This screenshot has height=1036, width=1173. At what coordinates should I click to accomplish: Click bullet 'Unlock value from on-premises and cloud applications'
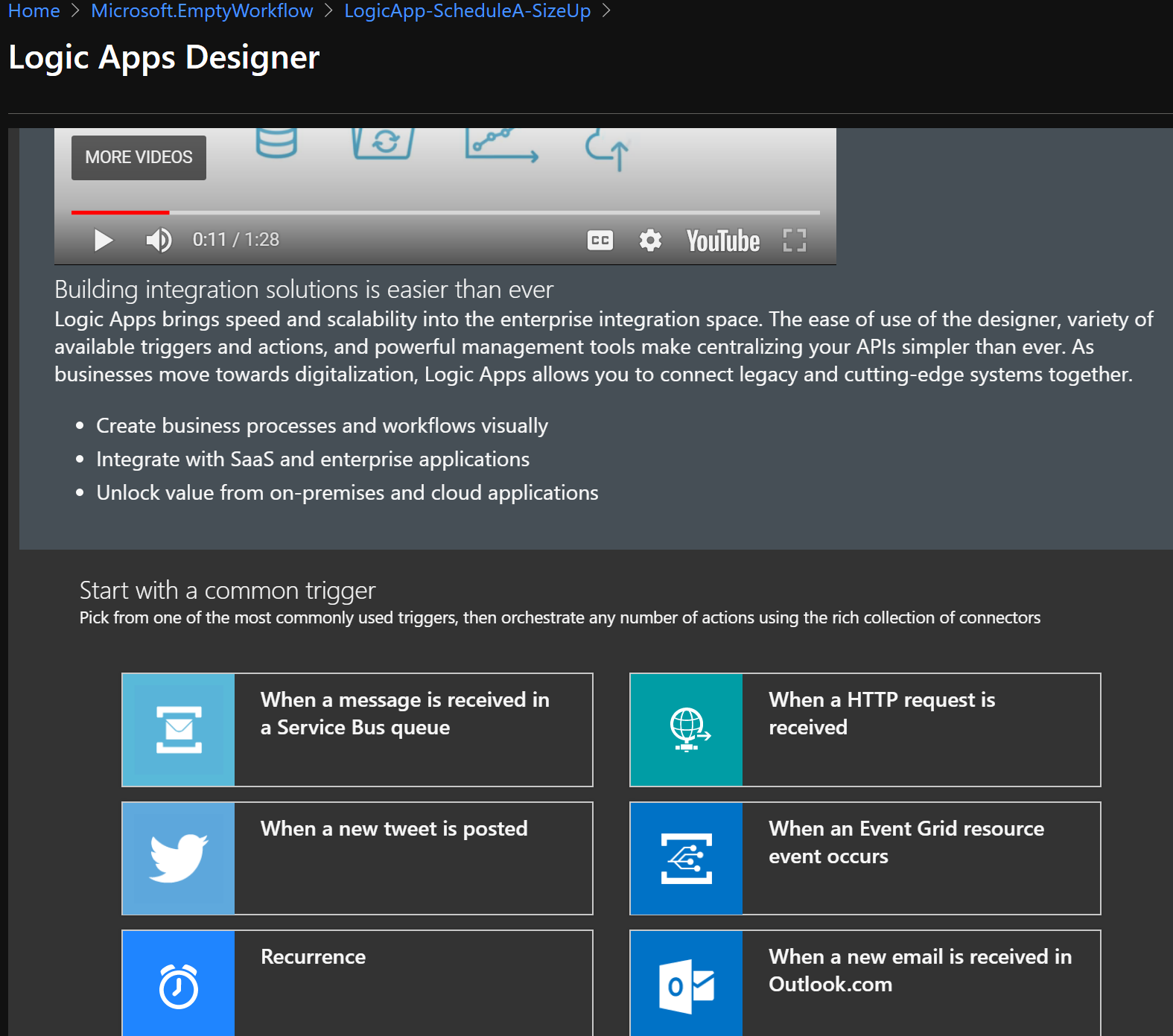click(347, 493)
